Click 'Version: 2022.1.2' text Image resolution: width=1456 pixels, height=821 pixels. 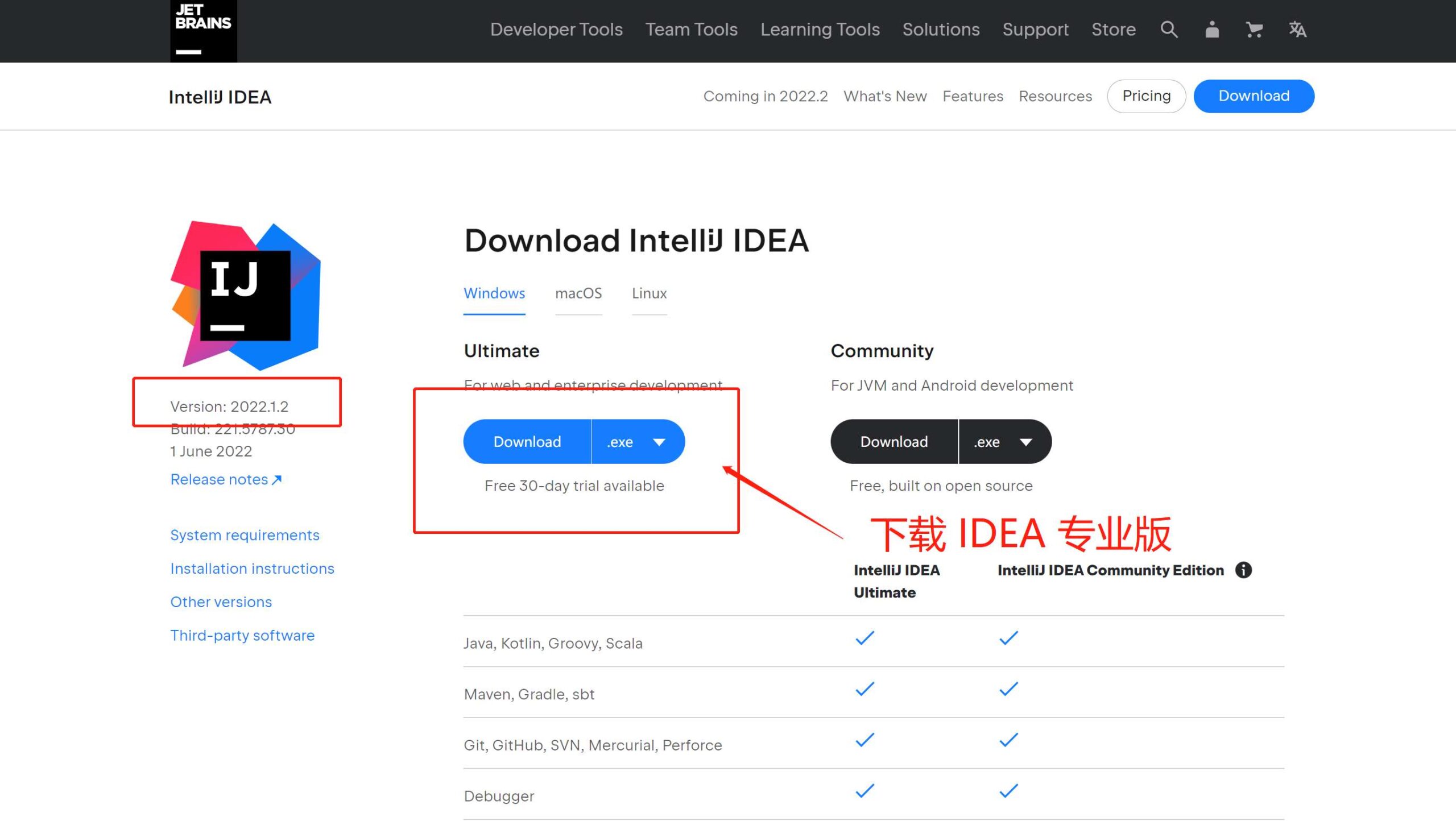click(229, 407)
